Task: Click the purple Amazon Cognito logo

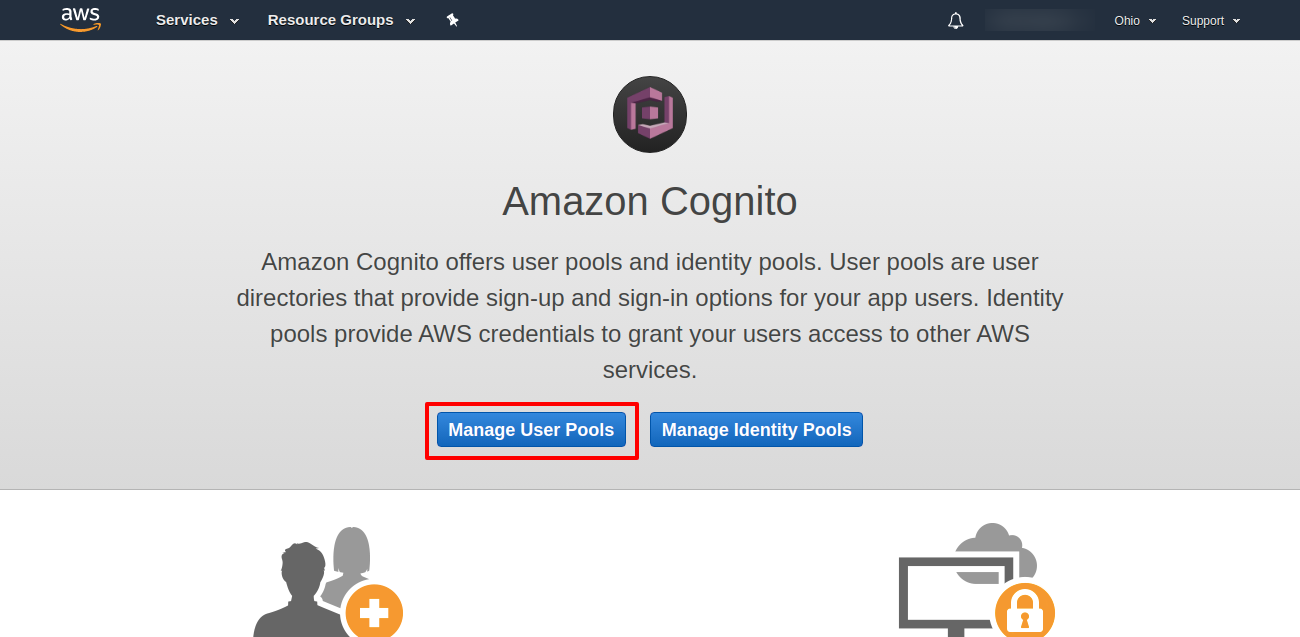Action: tap(650, 115)
